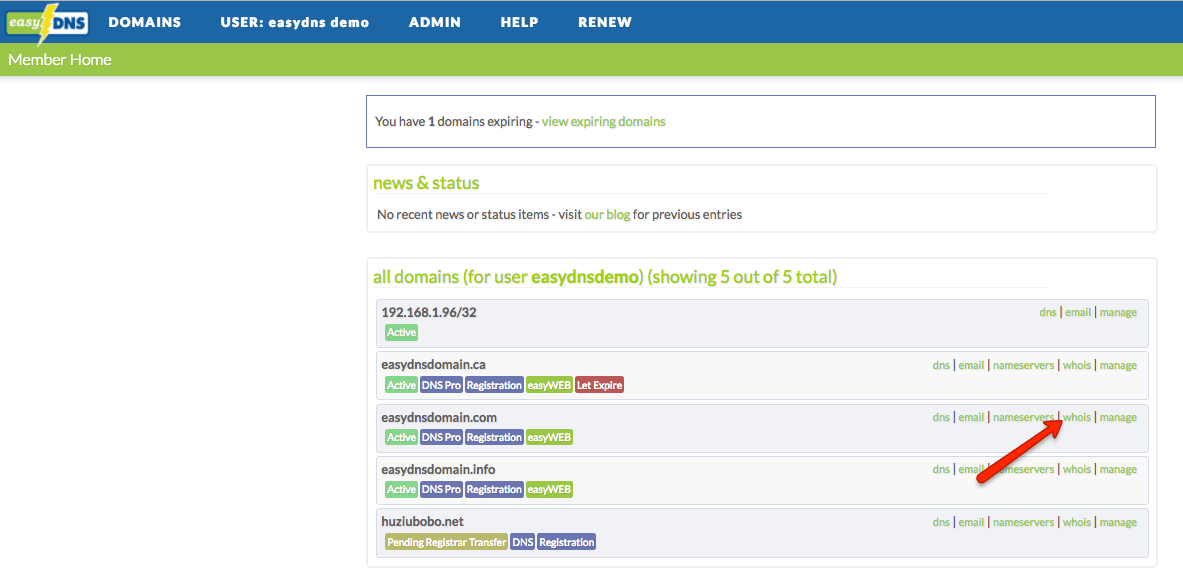
Task: Click nameservers for huziubobo.net
Action: pyautogui.click(x=1023, y=521)
